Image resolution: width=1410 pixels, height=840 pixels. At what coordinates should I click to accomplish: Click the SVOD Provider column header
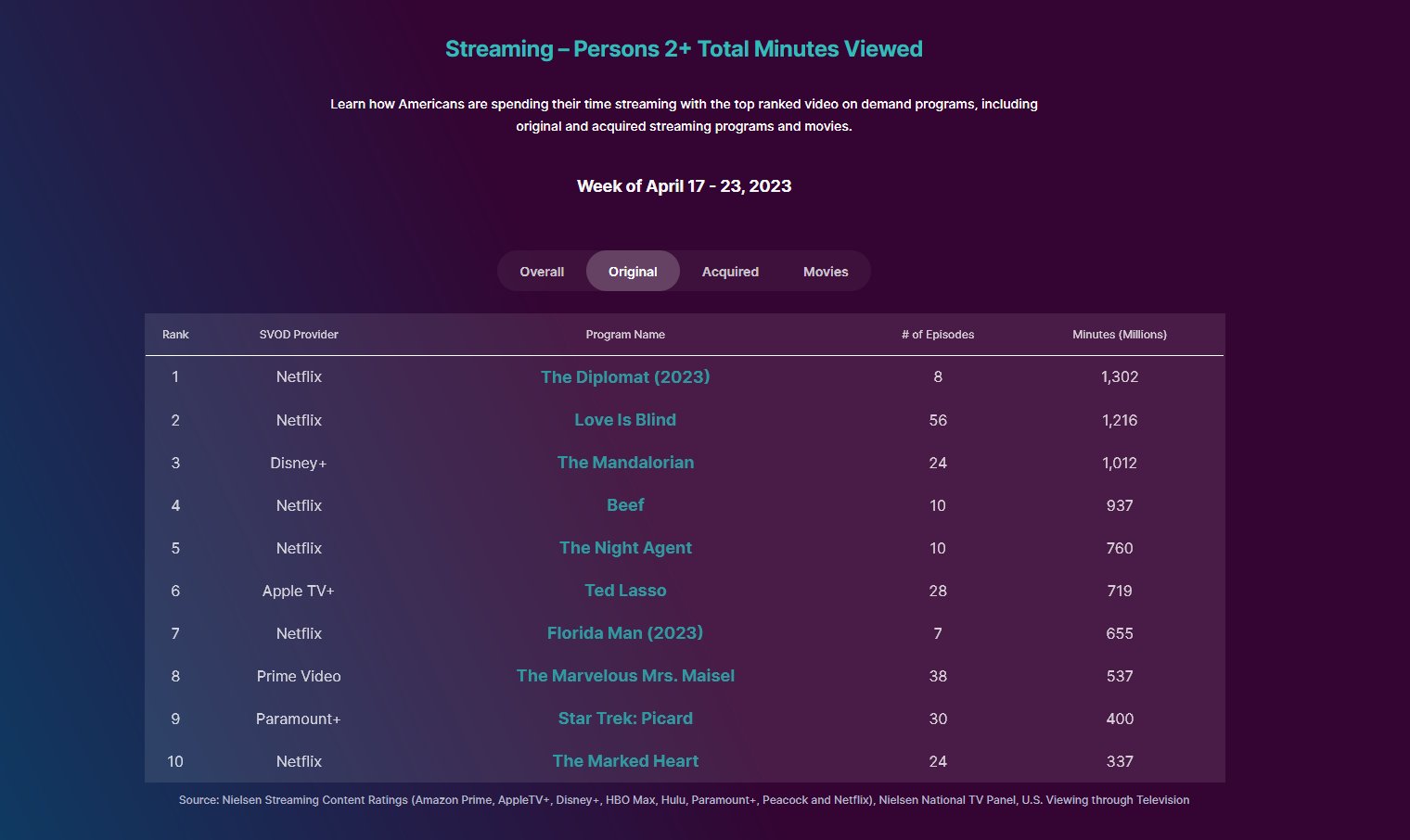tap(299, 335)
